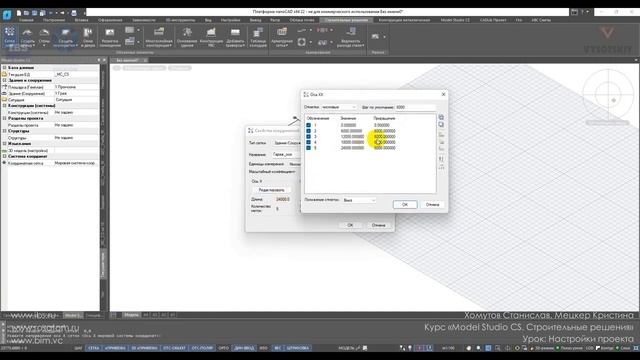
Task: Open the Конструкции металлические ribbon tab
Action: [x=404, y=20]
